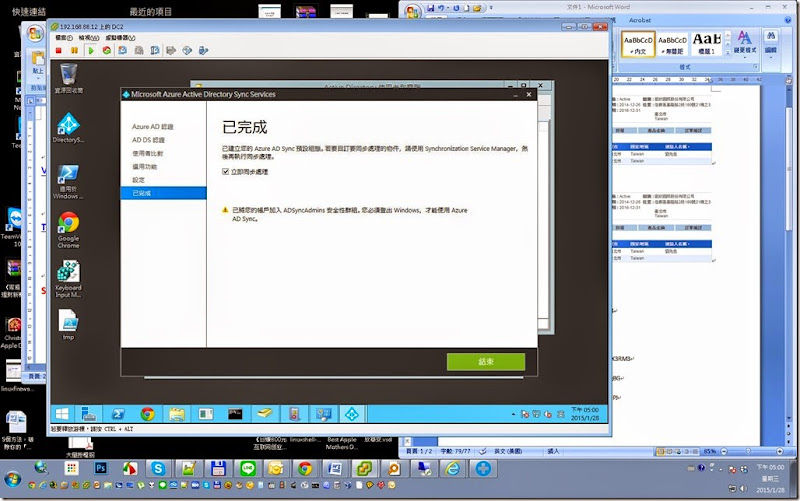The height and width of the screenshot is (501, 800).
Task: Open the DirectorySync desktop icon
Action: [x=68, y=128]
